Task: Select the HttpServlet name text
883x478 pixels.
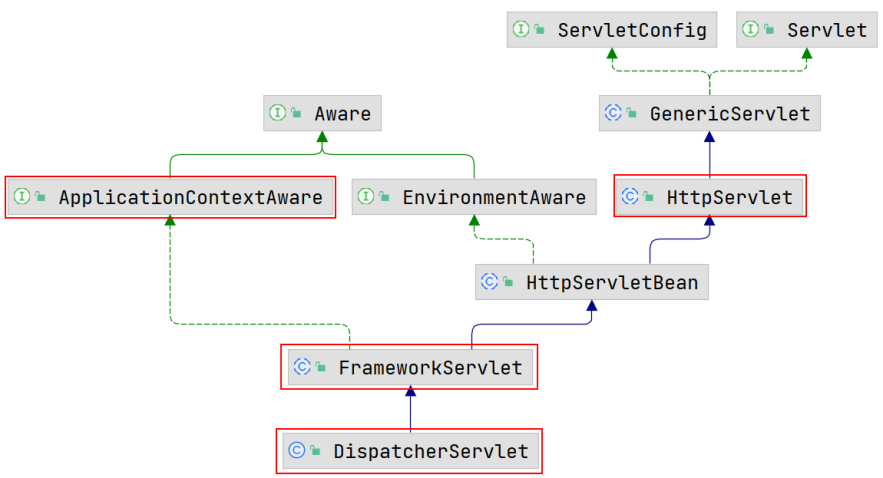Action: pyautogui.click(x=729, y=197)
